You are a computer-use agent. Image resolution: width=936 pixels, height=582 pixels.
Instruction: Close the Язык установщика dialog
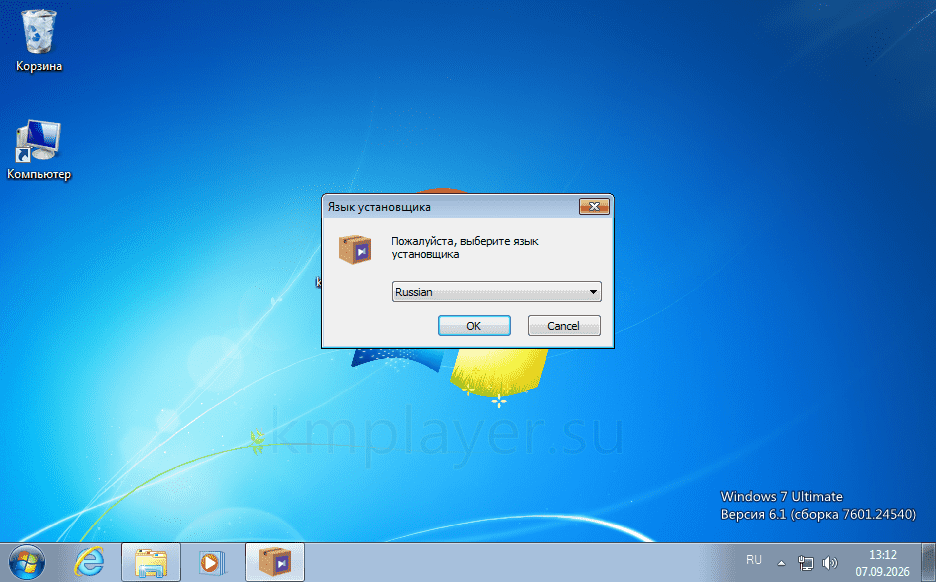pyautogui.click(x=594, y=207)
